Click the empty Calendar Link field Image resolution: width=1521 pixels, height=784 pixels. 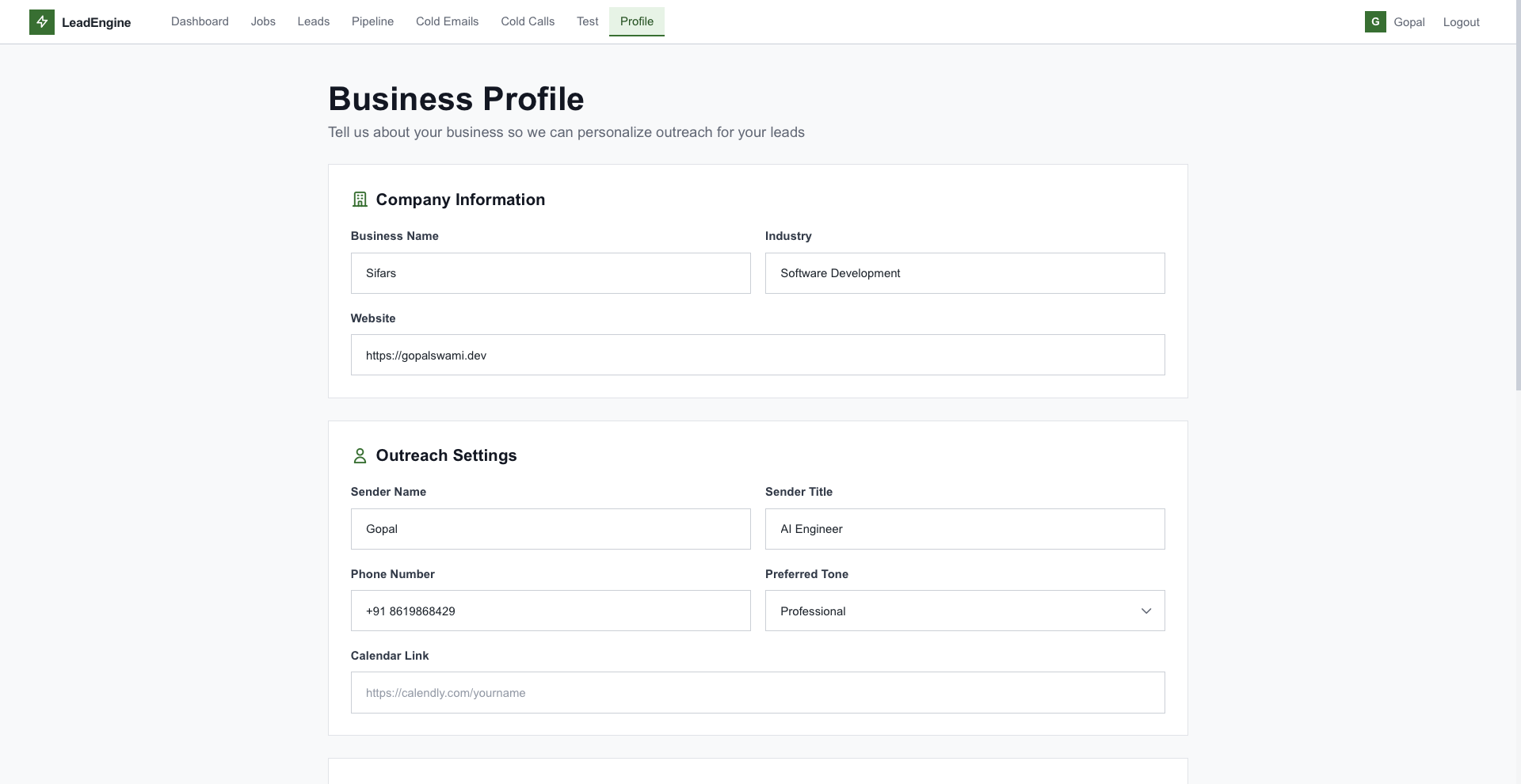click(x=757, y=692)
